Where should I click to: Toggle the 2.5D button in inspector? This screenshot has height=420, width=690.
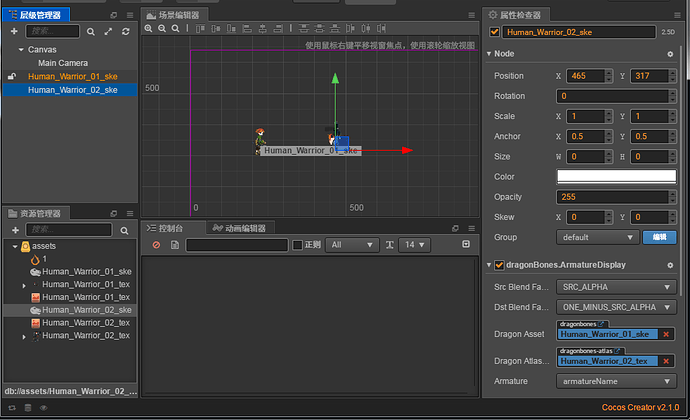[668, 32]
